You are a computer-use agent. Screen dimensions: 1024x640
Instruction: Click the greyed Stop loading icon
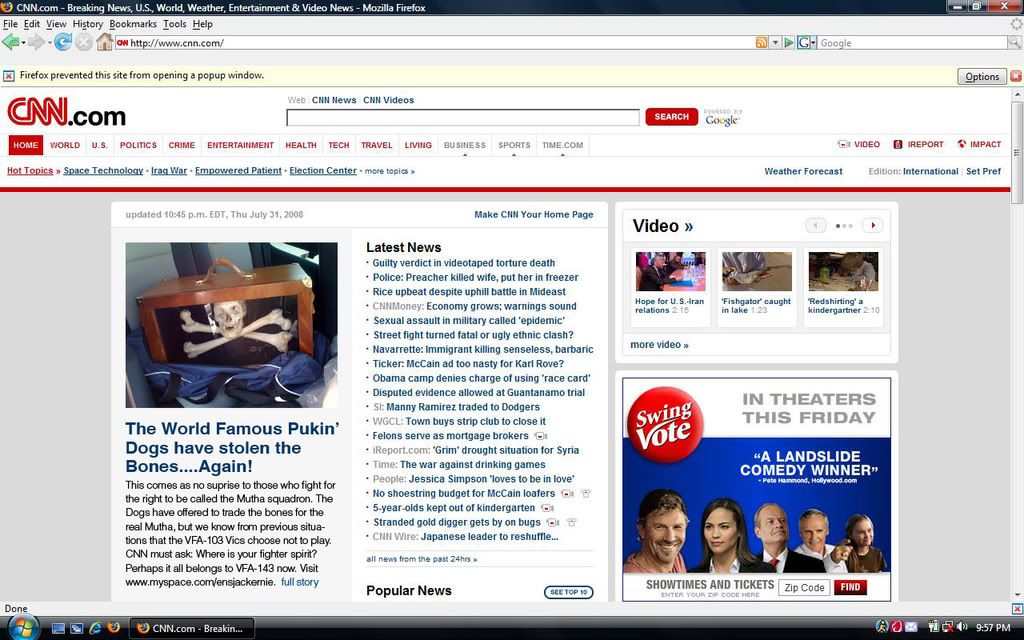pos(84,42)
